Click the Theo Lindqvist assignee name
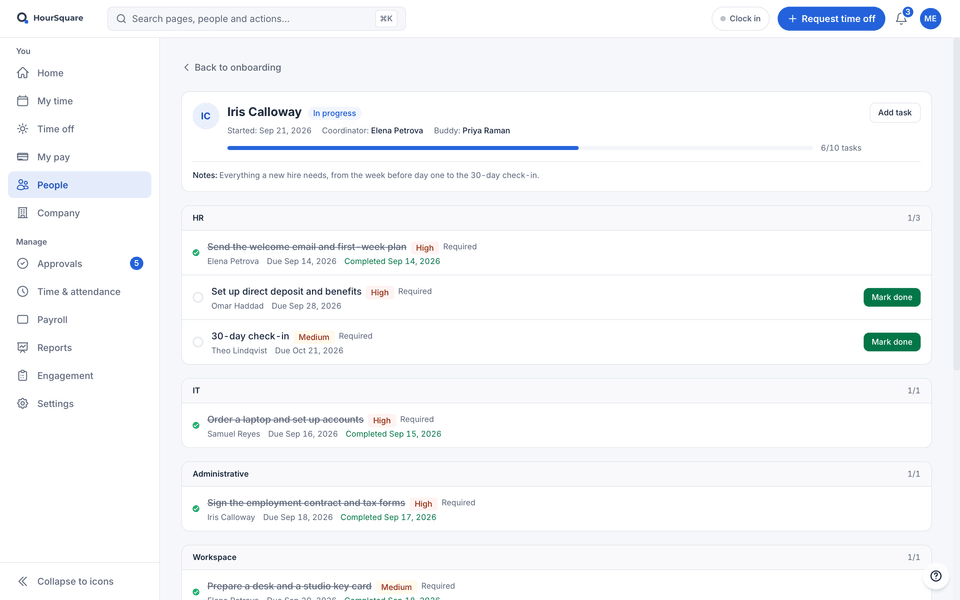 click(239, 351)
